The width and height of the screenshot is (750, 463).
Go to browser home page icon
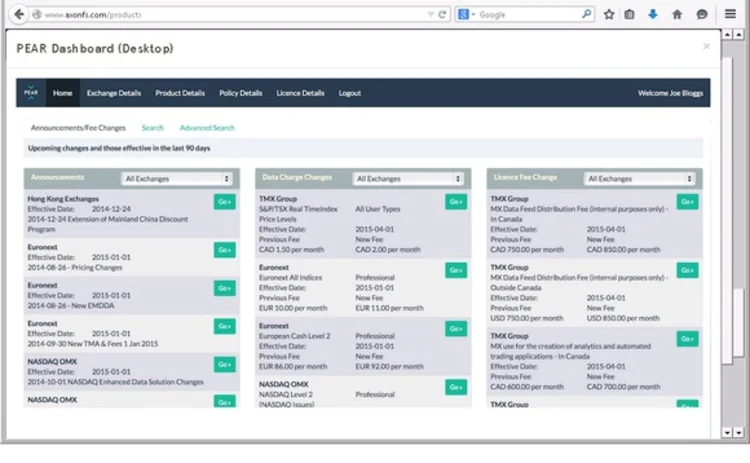coord(677,14)
